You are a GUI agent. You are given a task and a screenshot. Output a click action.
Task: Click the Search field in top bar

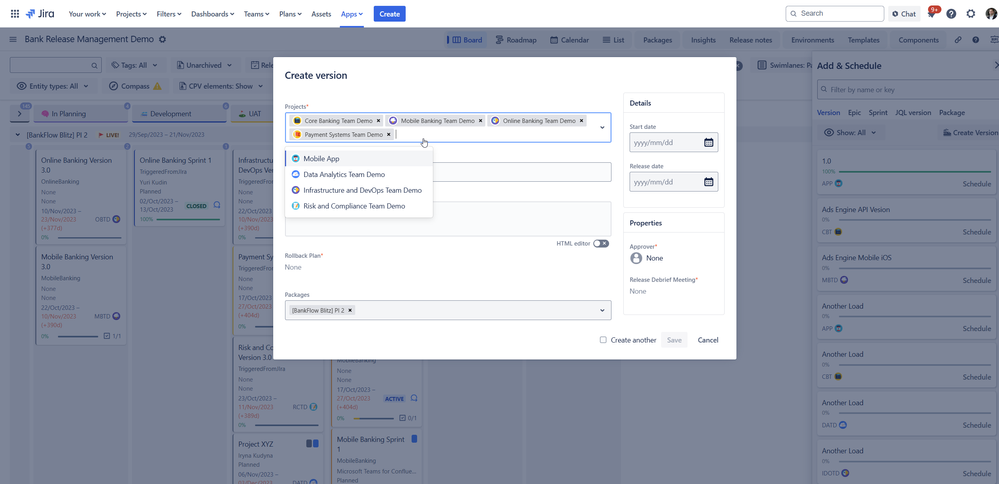[835, 13]
